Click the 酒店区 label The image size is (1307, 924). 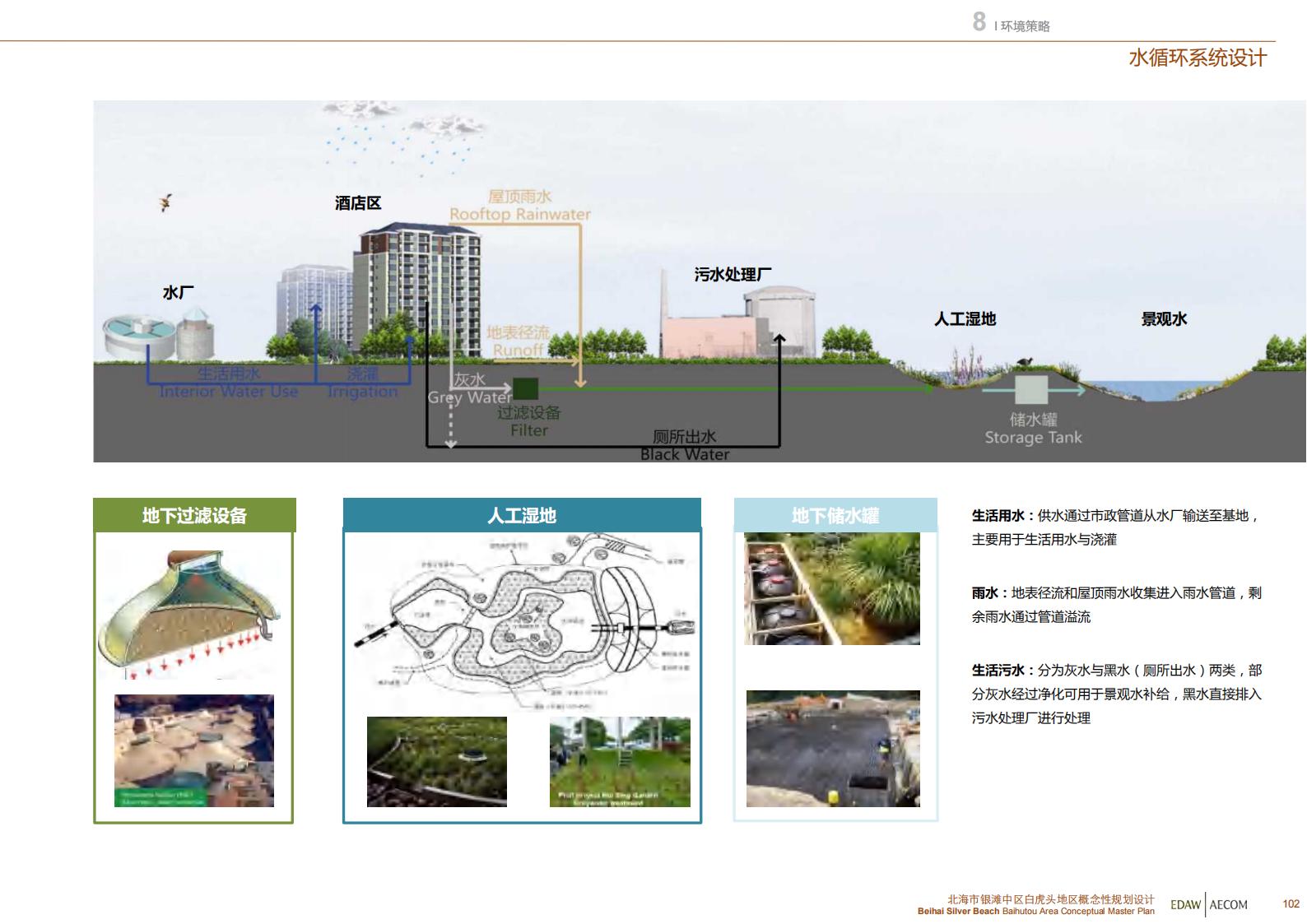358,203
